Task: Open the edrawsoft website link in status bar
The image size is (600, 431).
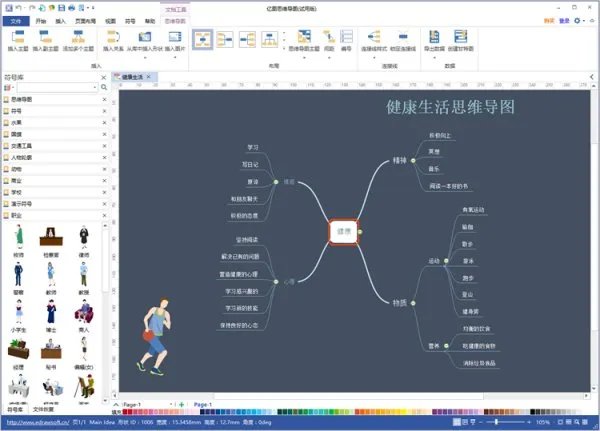Action: pos(38,422)
